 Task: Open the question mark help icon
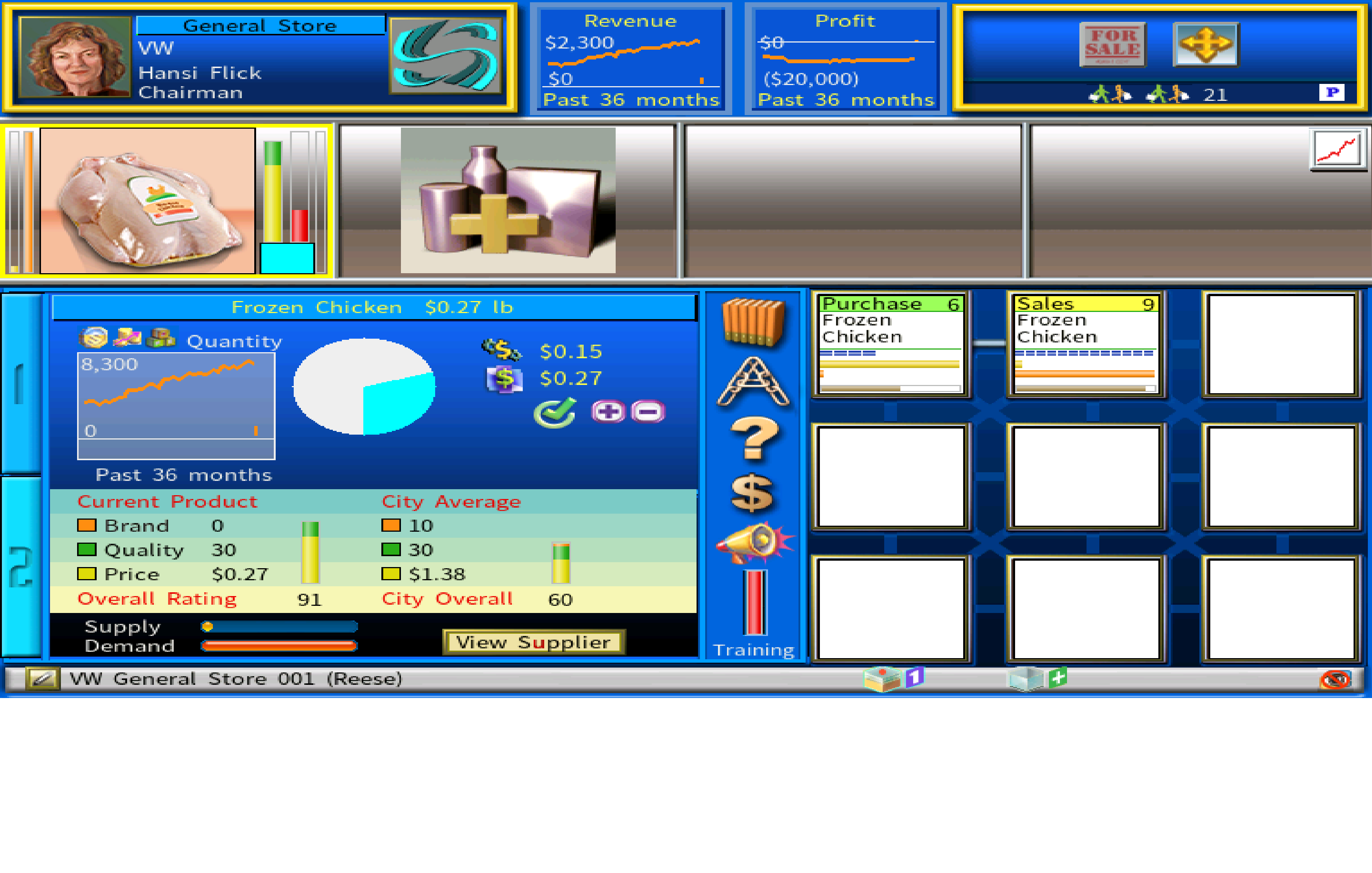click(x=754, y=438)
